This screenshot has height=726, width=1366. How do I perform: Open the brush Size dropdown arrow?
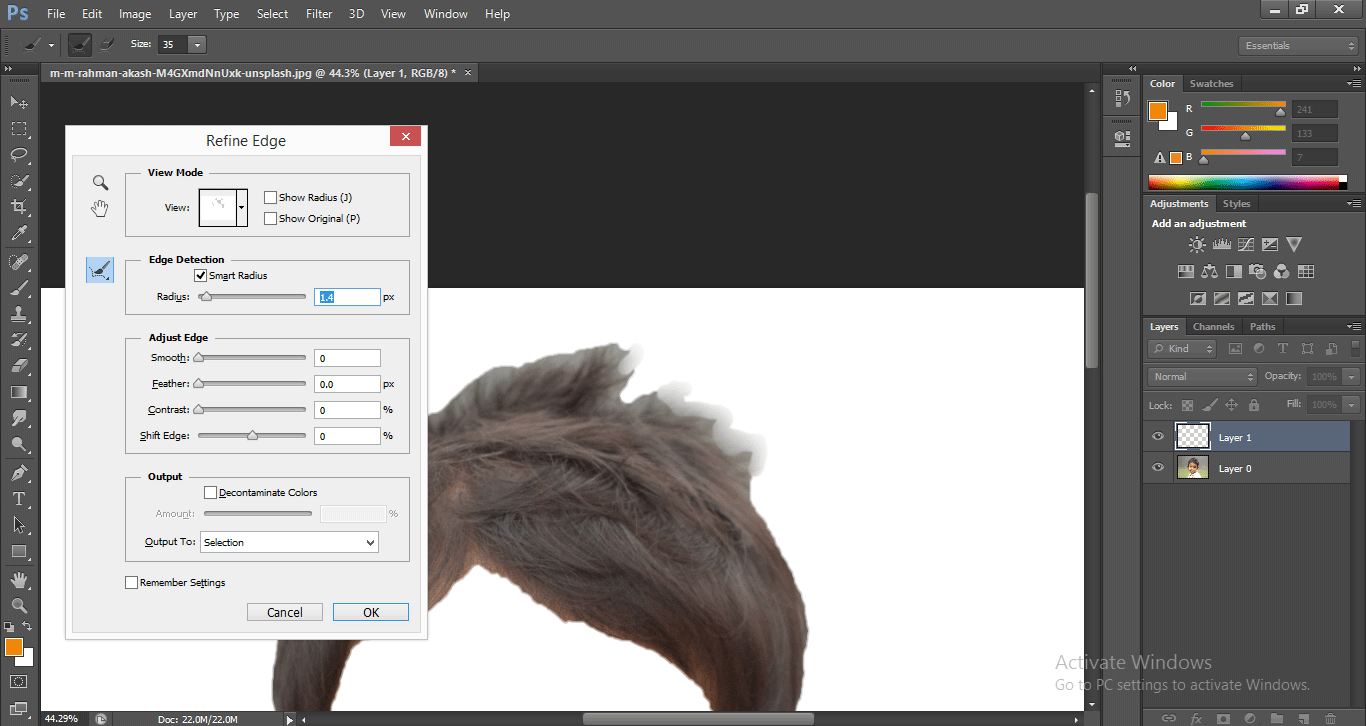pos(197,45)
